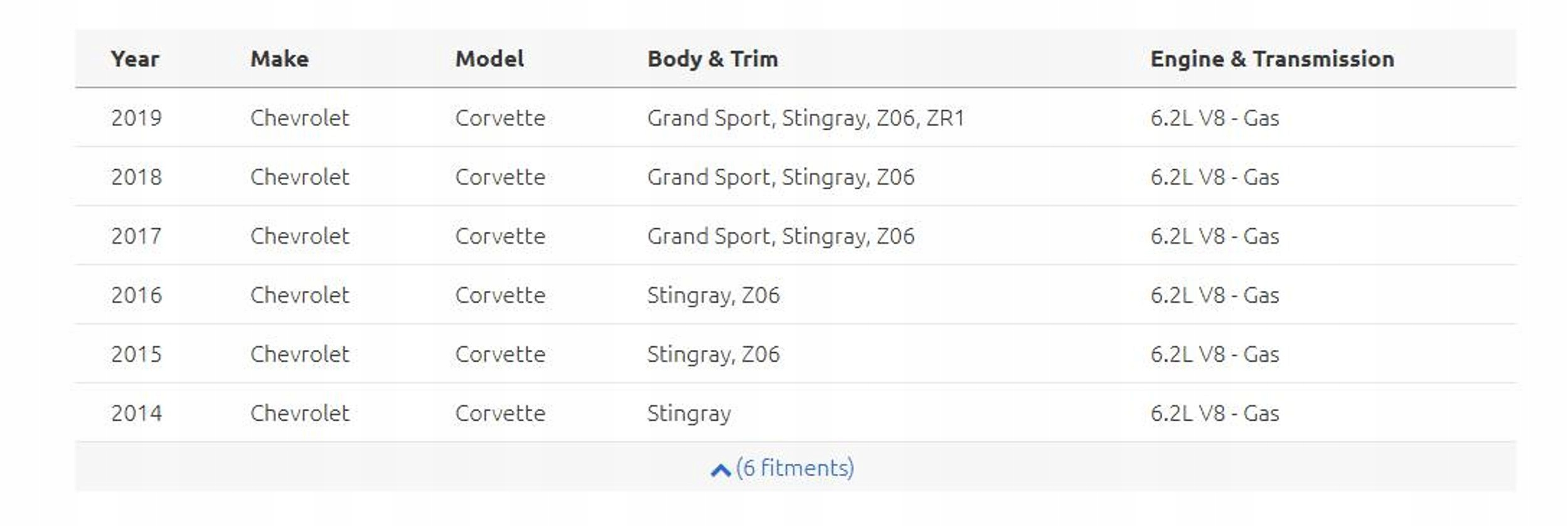Select the 2015 year cell
The height and width of the screenshot is (526, 1568).
coord(136,354)
